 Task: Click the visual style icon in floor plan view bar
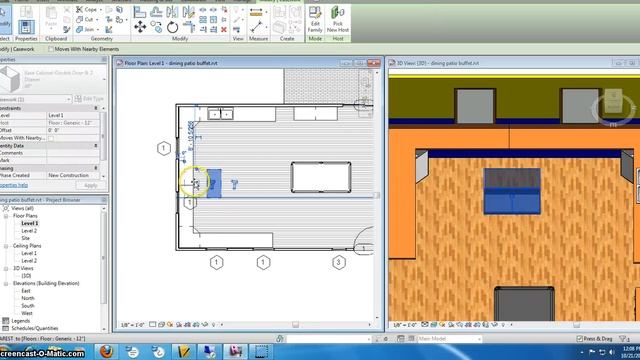point(162,325)
